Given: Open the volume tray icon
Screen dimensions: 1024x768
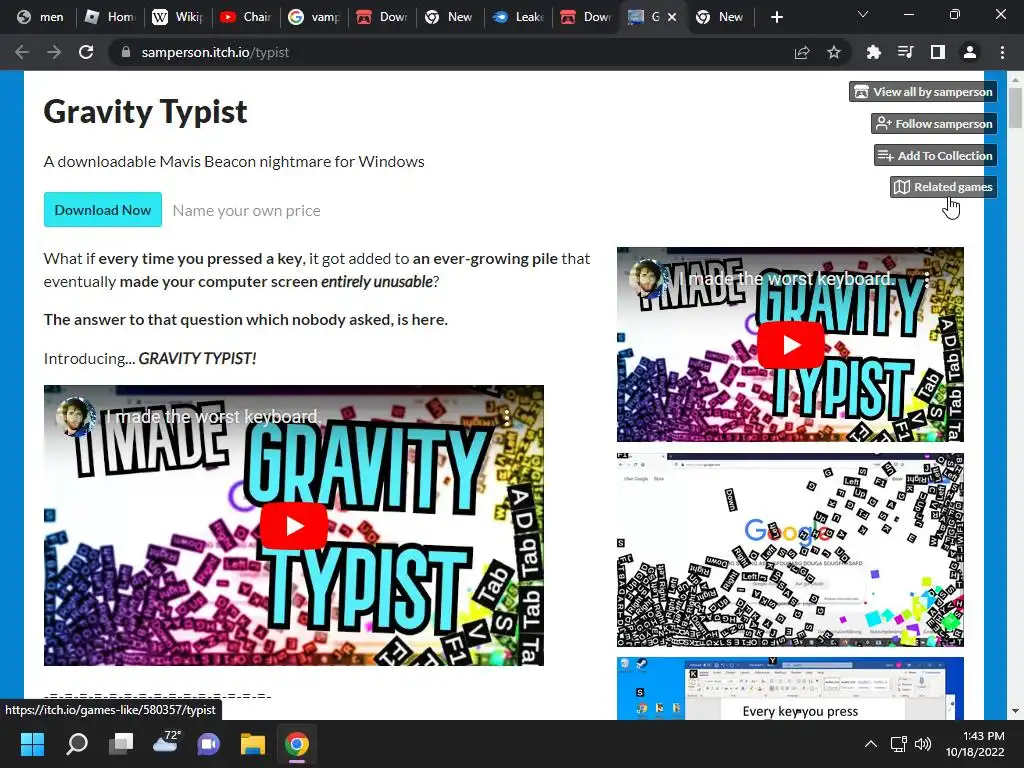Looking at the screenshot, I should 923,744.
